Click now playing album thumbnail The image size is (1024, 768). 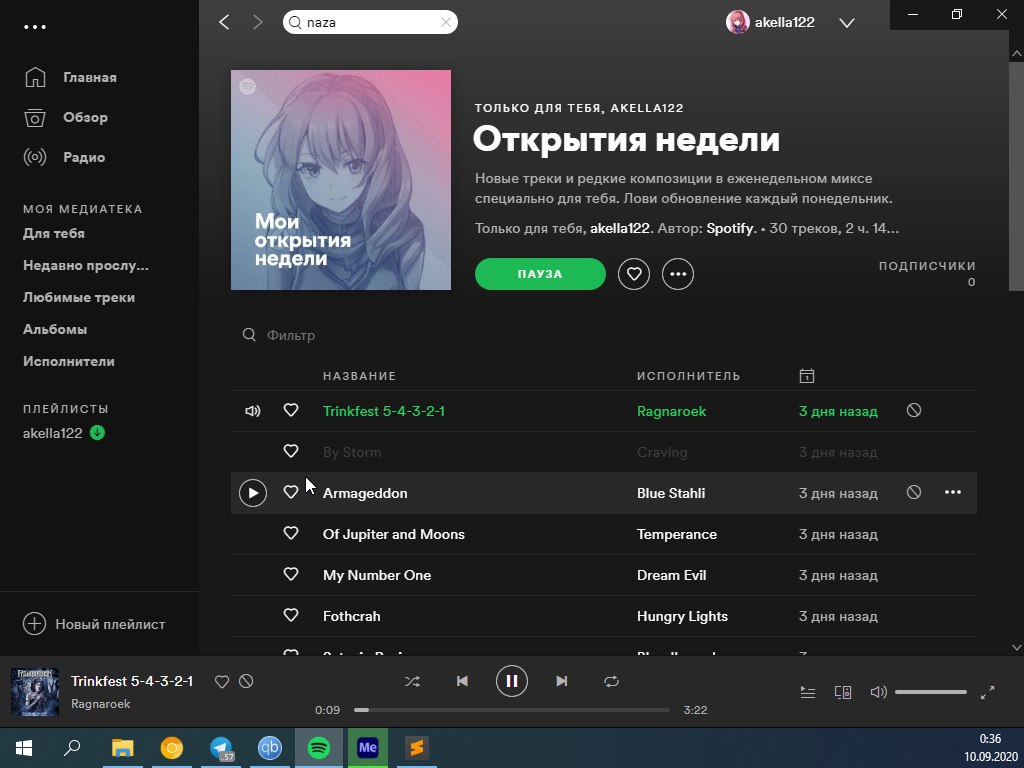point(35,692)
